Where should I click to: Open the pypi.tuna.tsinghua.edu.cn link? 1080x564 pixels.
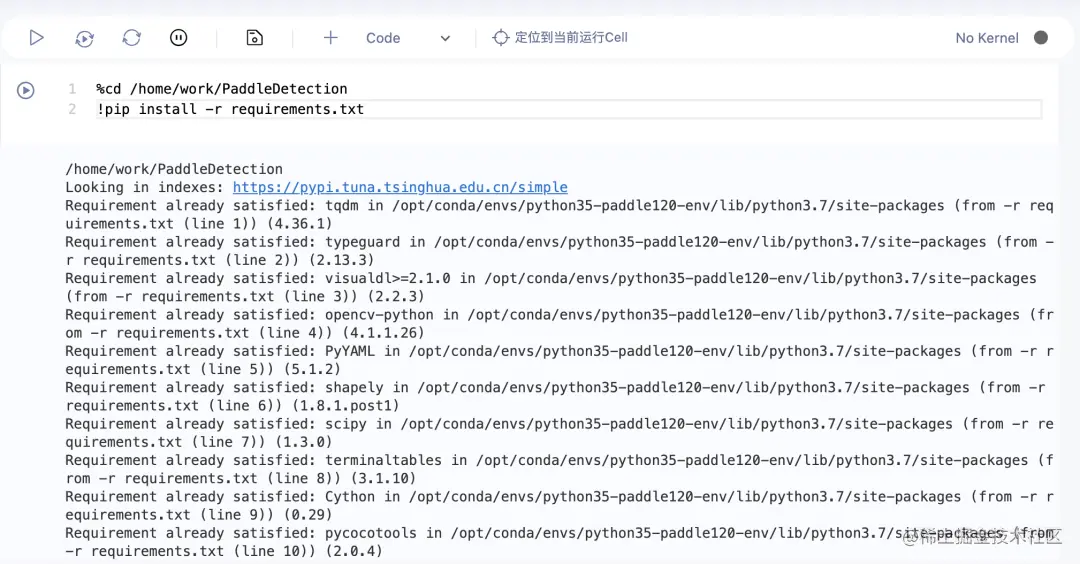(400, 187)
